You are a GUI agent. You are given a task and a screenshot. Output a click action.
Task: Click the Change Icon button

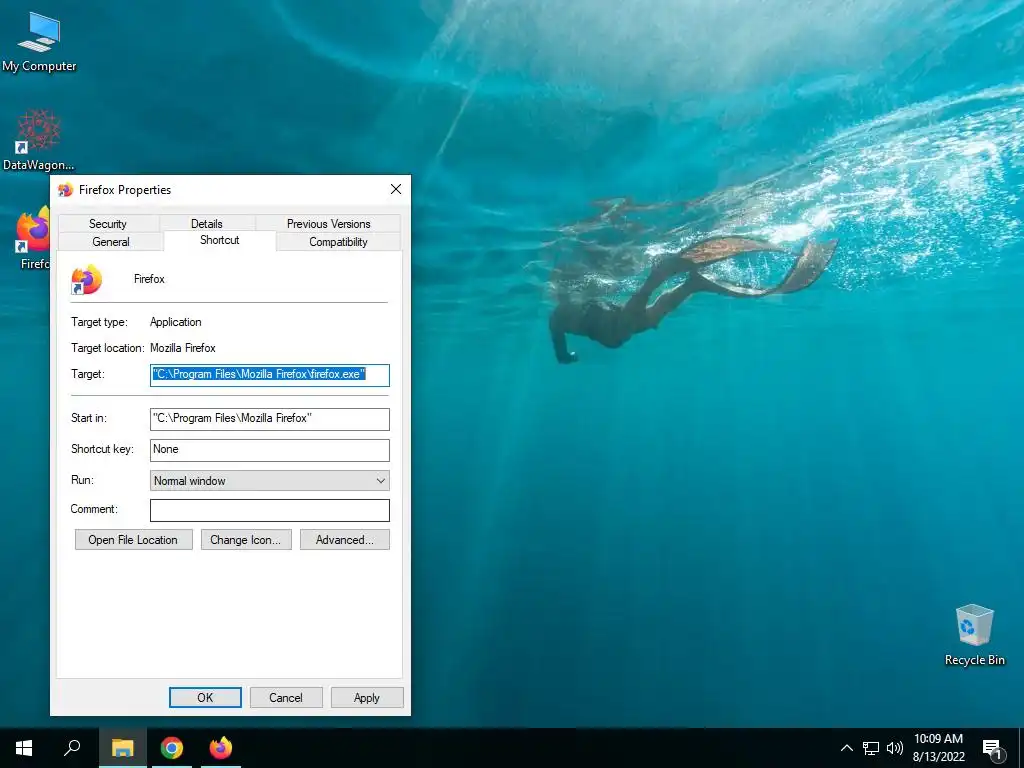tap(246, 539)
